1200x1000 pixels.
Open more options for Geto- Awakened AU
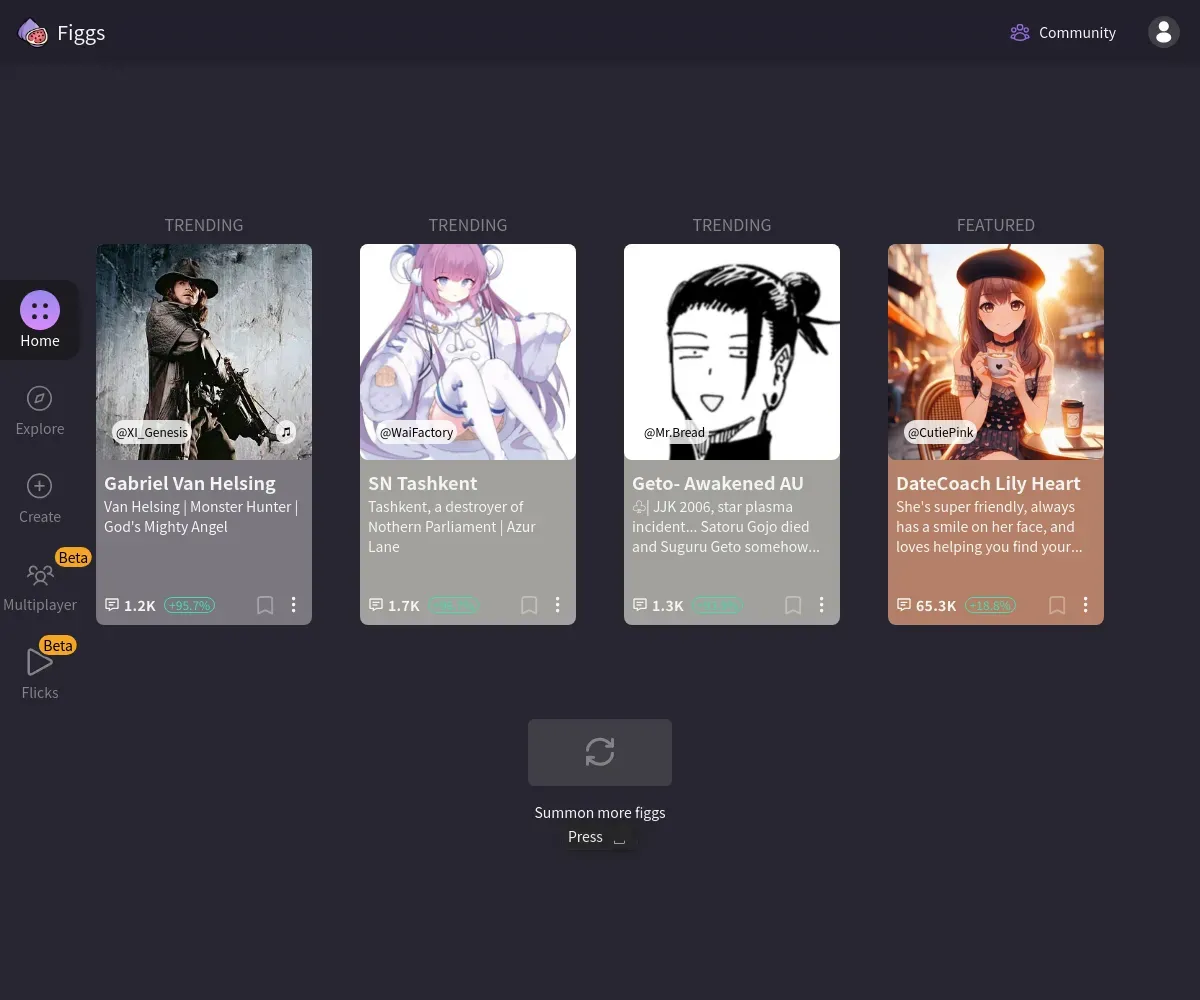(x=822, y=605)
